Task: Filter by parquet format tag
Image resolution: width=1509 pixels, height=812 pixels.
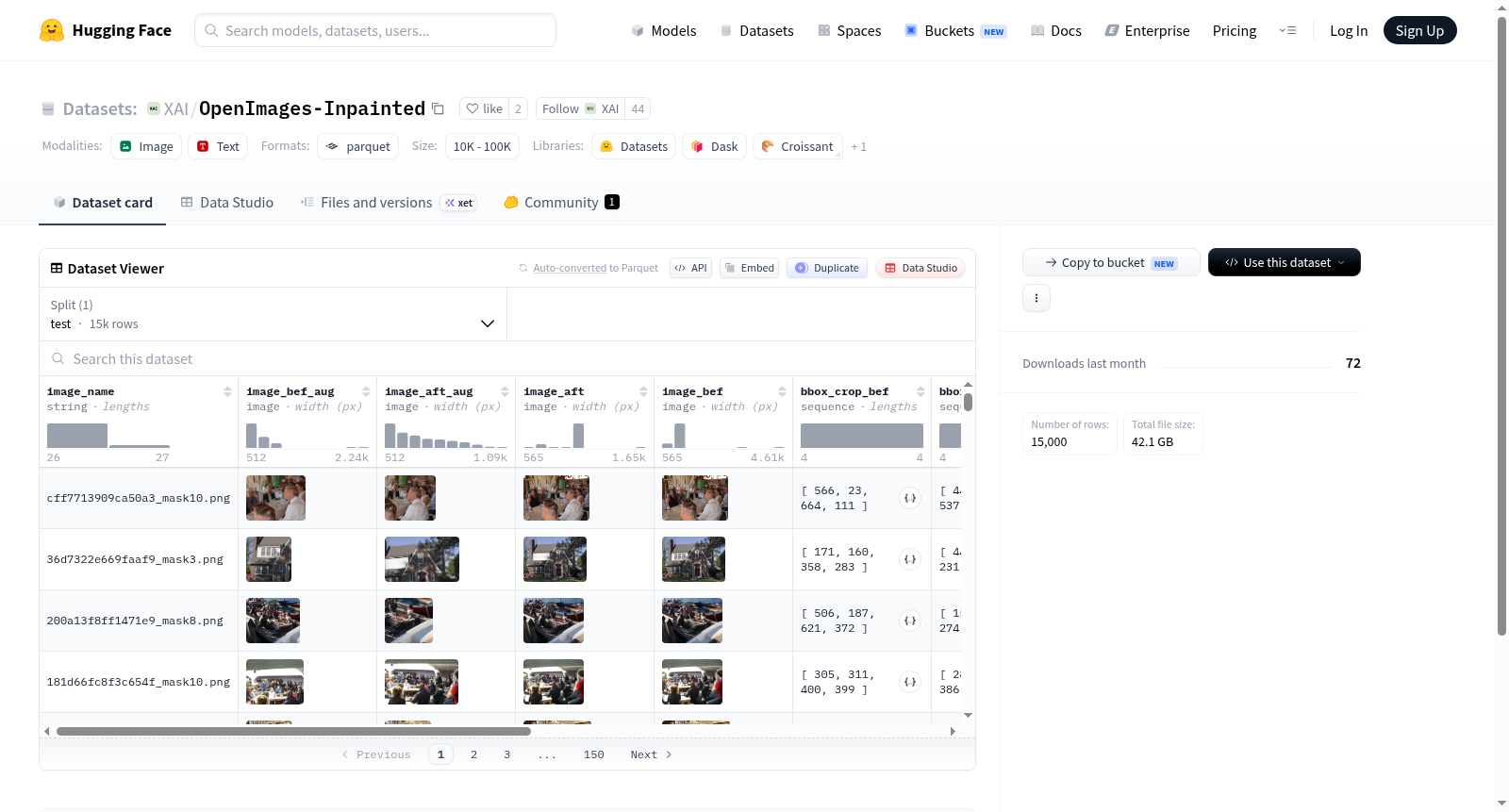Action: coord(358,146)
